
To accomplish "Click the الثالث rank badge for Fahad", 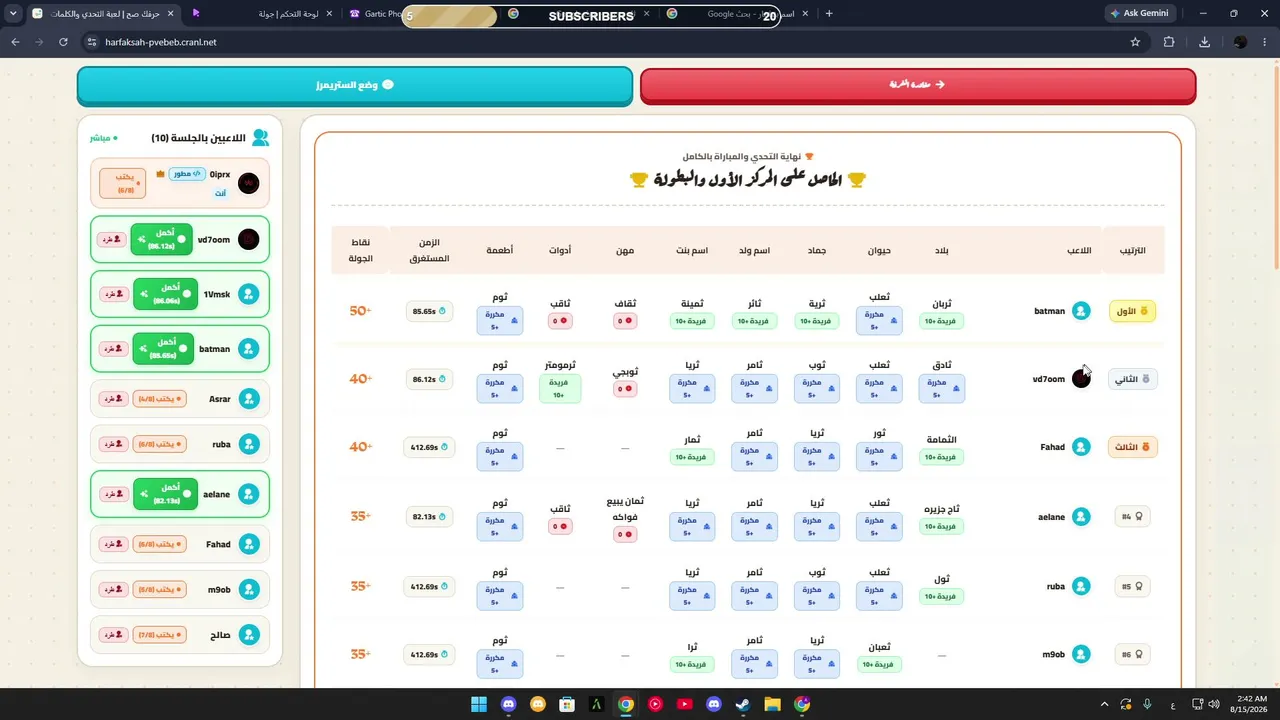I will (1132, 447).
